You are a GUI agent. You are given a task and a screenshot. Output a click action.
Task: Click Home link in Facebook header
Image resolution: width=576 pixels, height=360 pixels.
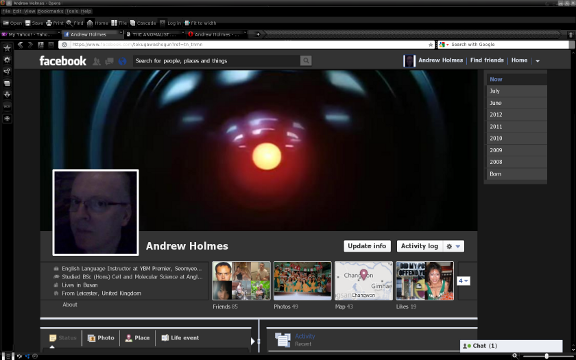[x=519, y=60]
